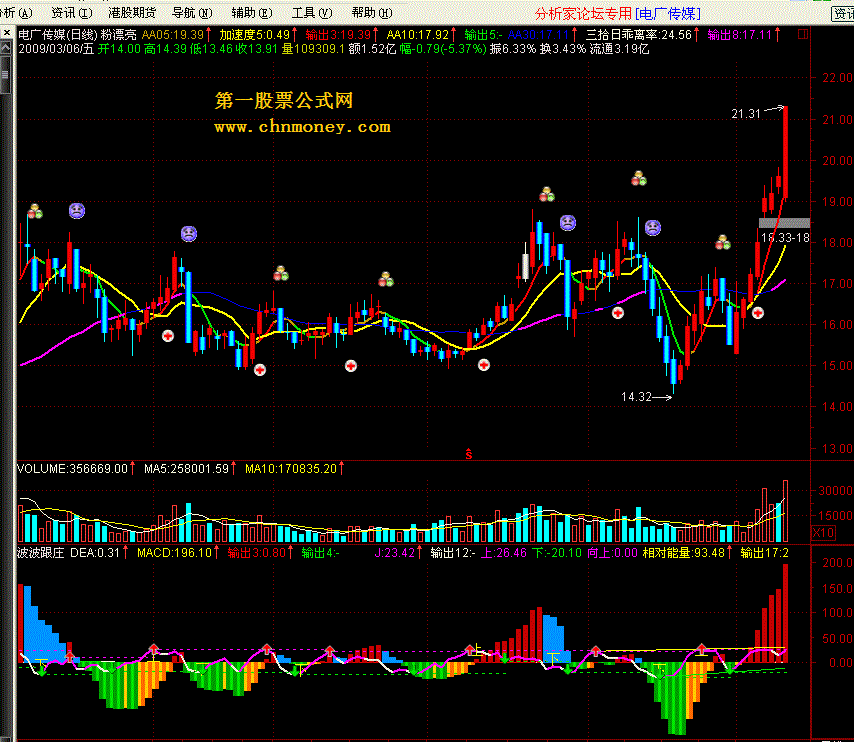This screenshot has width=854, height=742.
Task: Click the MACD:196.10 value
Action: point(174,552)
